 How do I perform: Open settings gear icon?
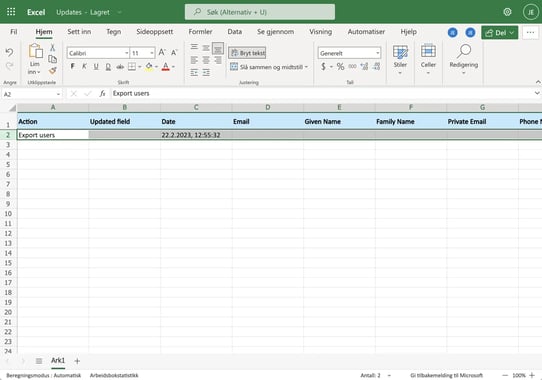507,12
